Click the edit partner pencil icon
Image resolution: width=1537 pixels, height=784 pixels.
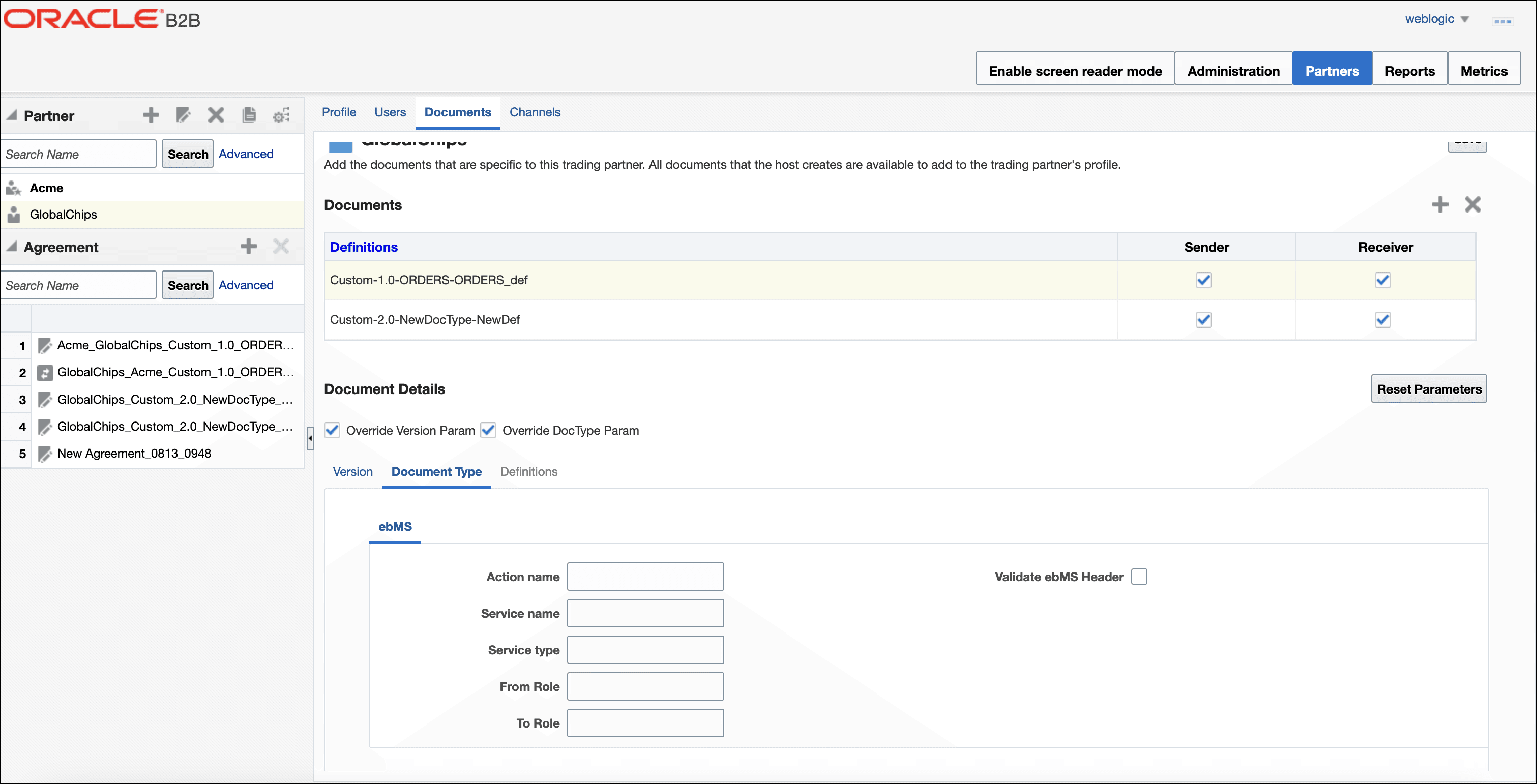183,114
